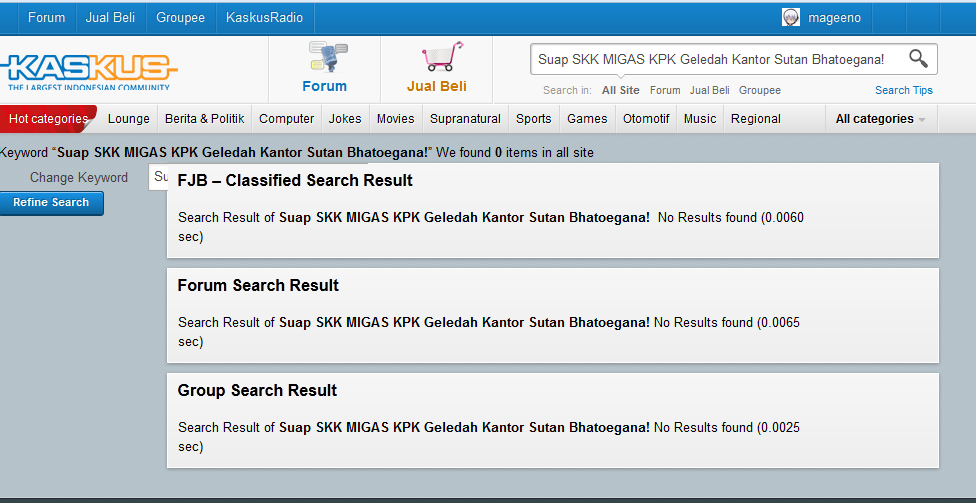Click the 'No Results found (0.0065' forum text
976x503 pixels.
click(x=727, y=322)
